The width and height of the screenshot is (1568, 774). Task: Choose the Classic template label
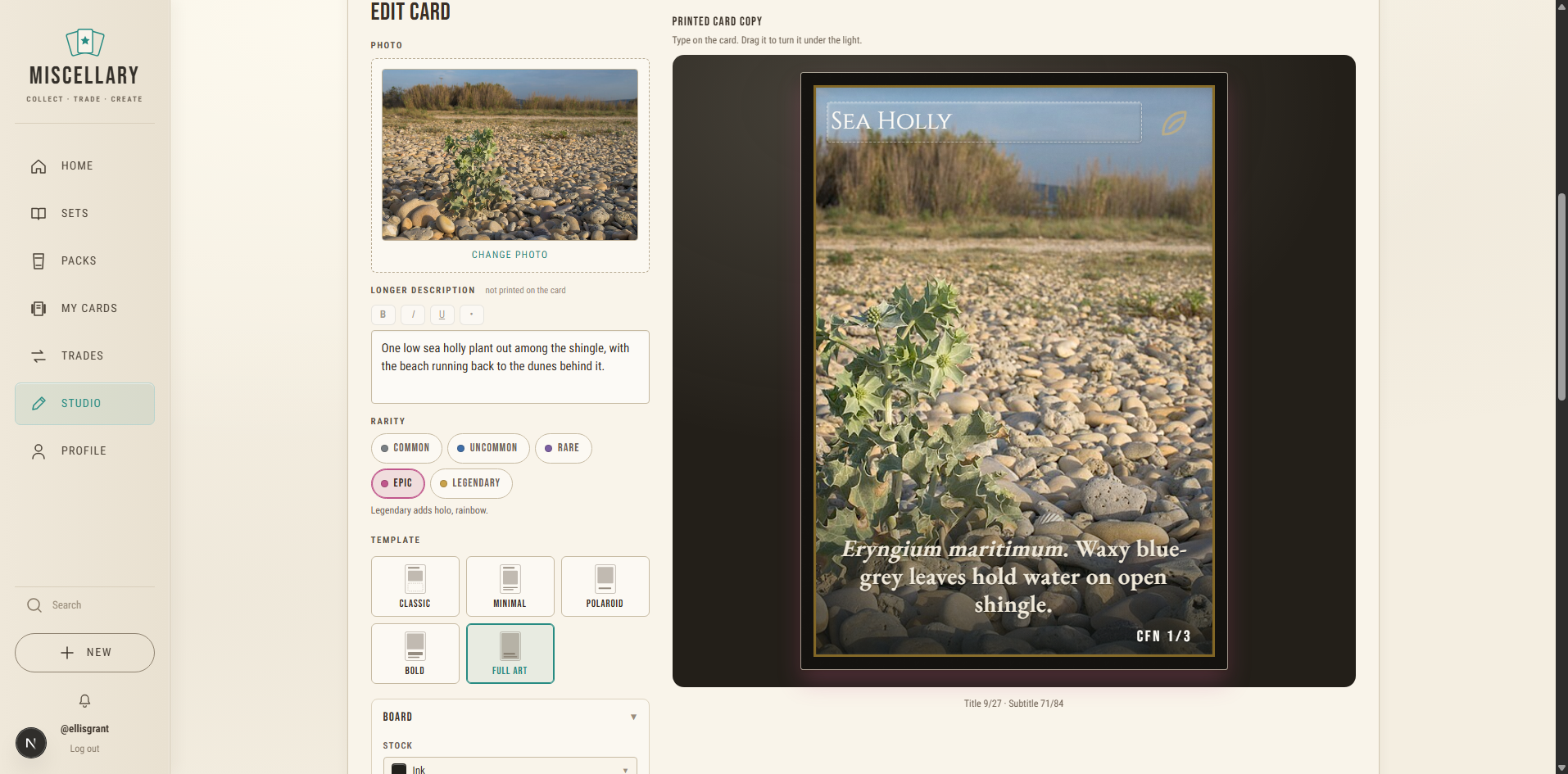pos(415,604)
